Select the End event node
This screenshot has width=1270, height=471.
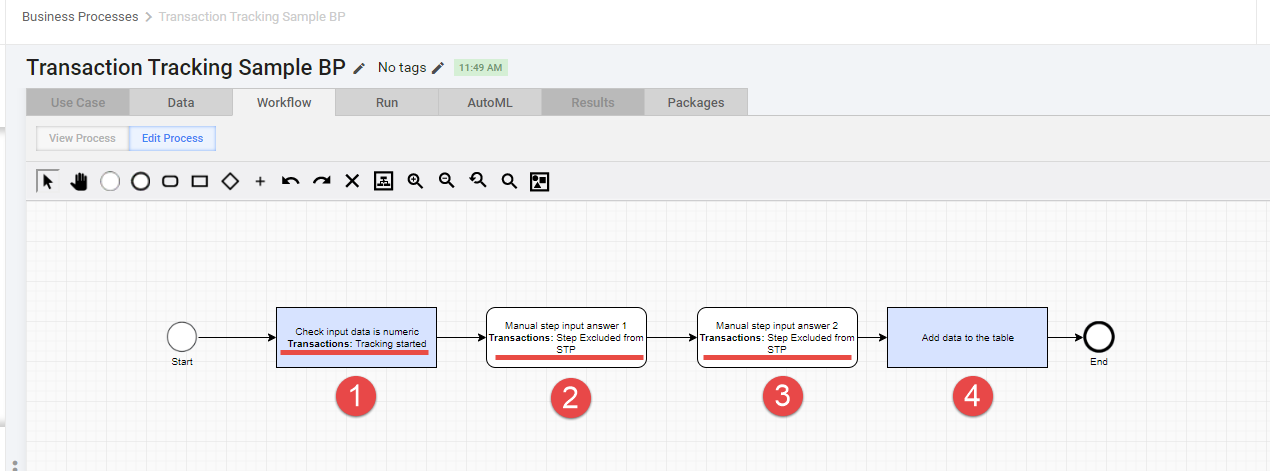point(1098,337)
